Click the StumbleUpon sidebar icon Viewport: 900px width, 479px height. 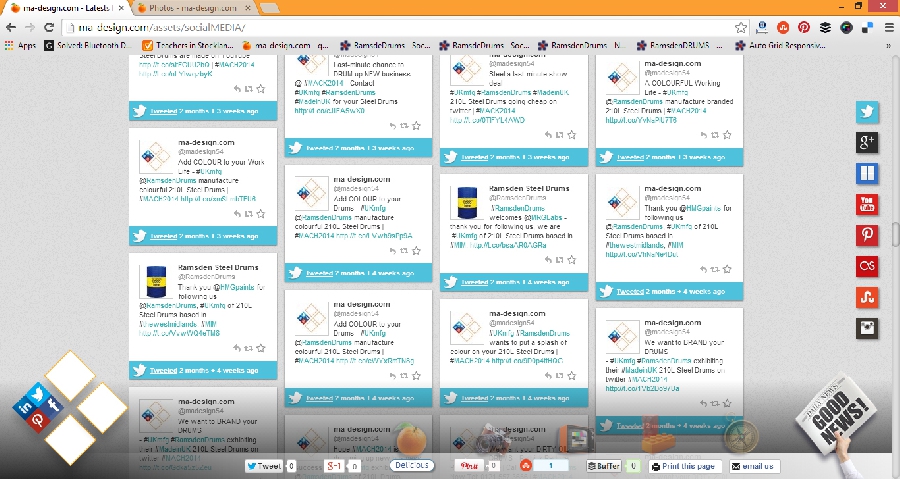click(867, 297)
